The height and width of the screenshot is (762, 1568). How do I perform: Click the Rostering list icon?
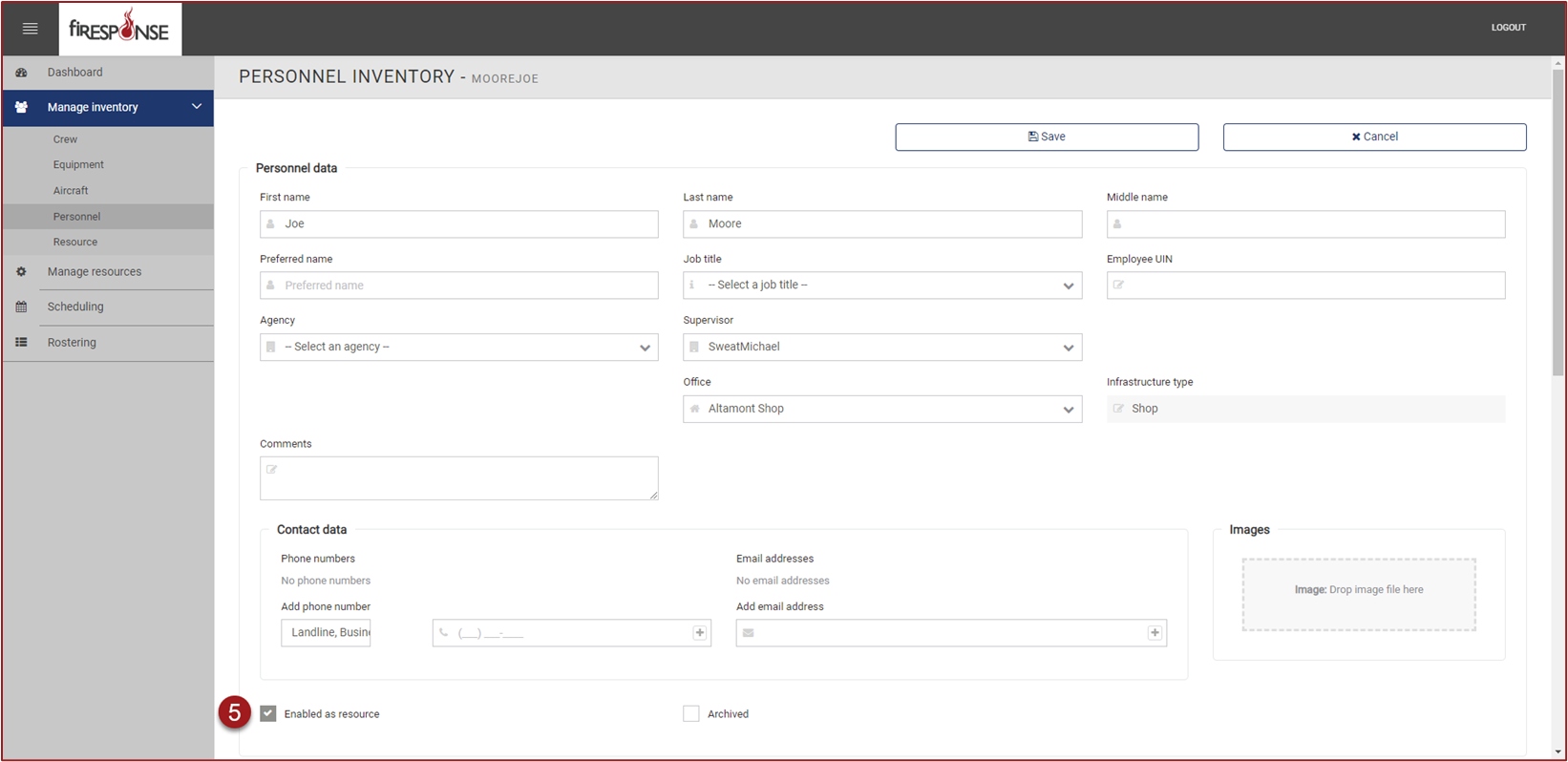click(x=21, y=343)
